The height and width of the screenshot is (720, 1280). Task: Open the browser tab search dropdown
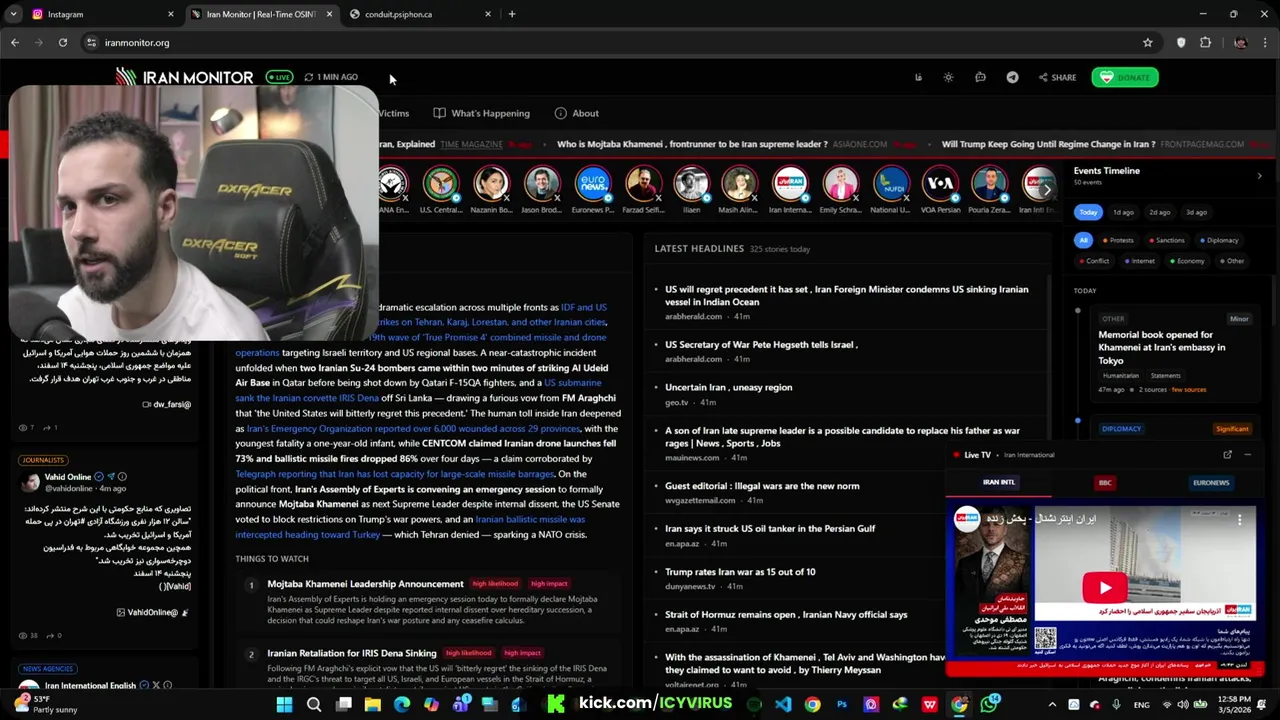[x=13, y=14]
